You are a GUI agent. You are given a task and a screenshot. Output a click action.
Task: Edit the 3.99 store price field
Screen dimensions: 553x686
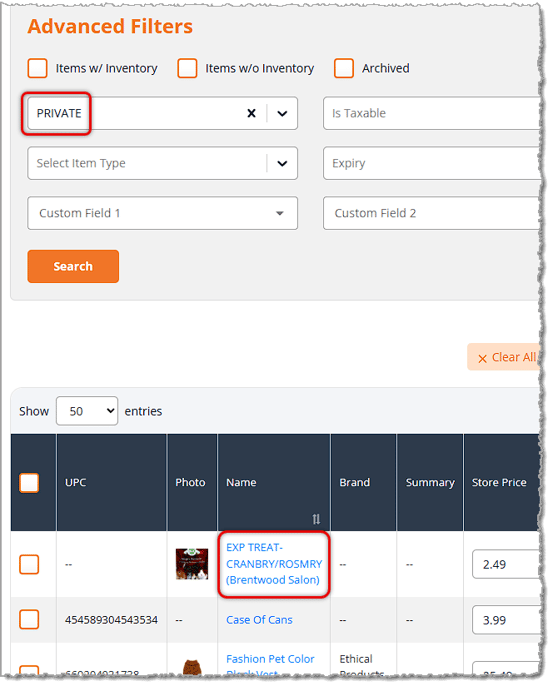pyautogui.click(x=505, y=620)
